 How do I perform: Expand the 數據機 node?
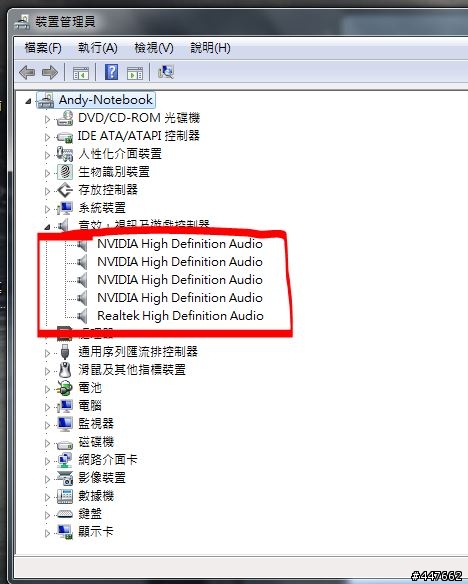[47, 497]
